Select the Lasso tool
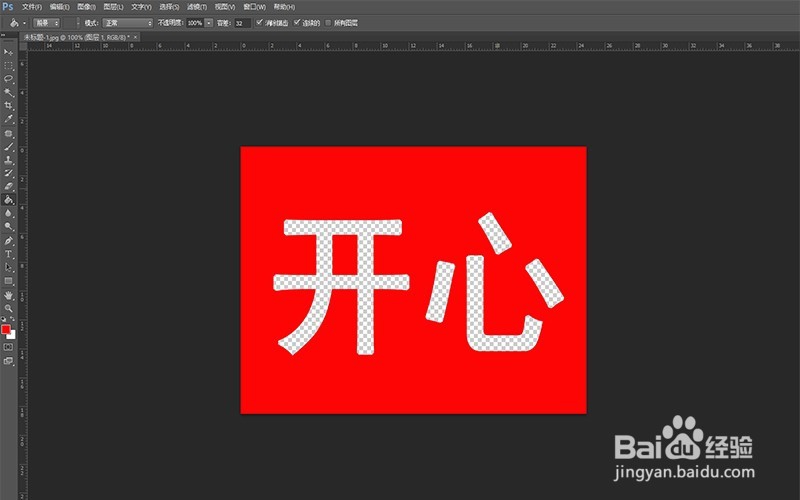Image resolution: width=800 pixels, height=500 pixels. pos(8,79)
